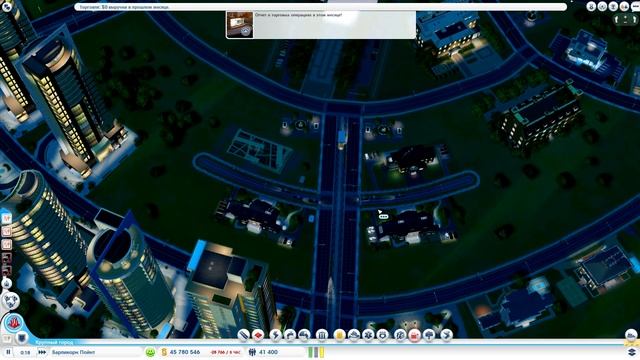This screenshot has width=640, height=360.
Task: Open the Sewage menu
Action: (304, 335)
